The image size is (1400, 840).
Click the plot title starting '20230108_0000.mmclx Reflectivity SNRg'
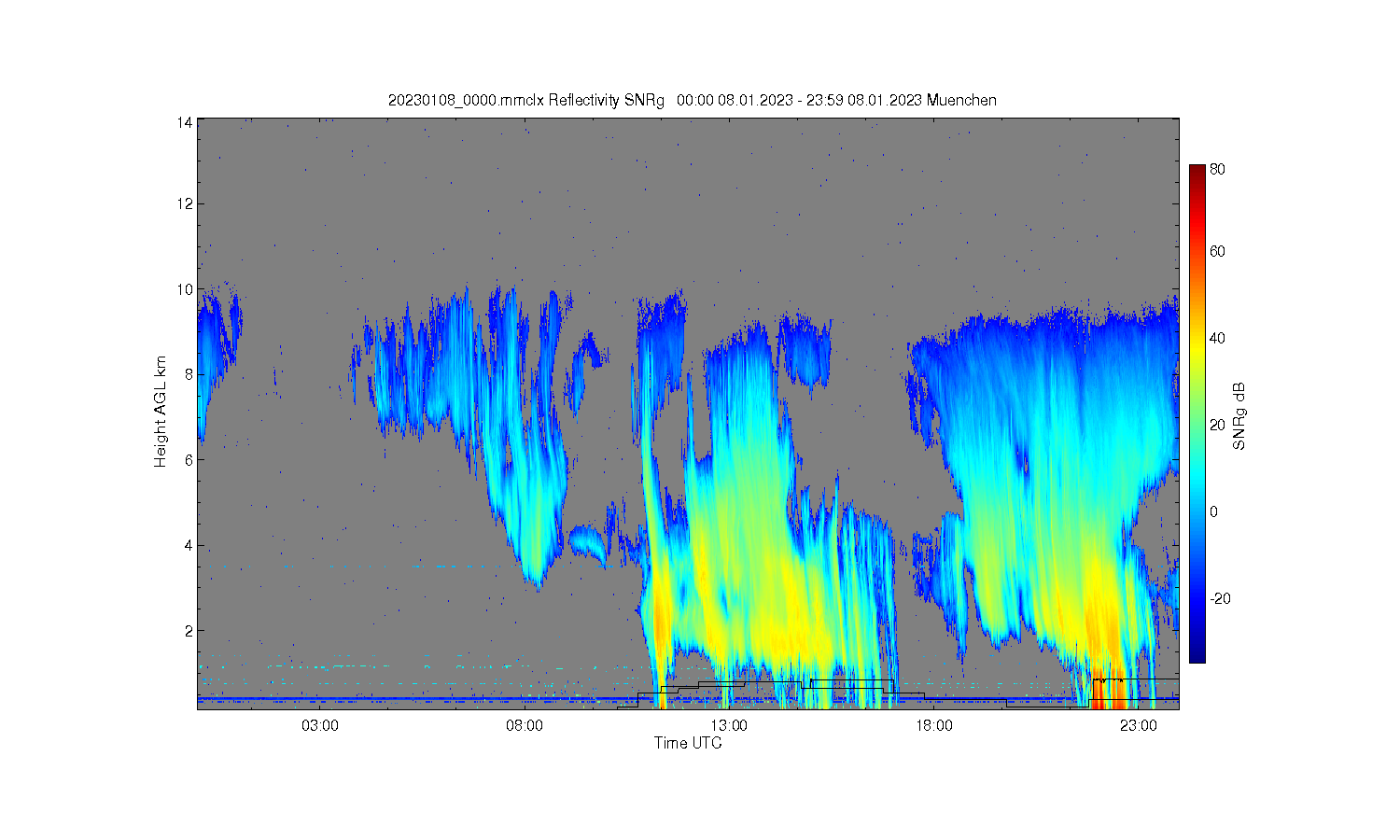point(692,100)
